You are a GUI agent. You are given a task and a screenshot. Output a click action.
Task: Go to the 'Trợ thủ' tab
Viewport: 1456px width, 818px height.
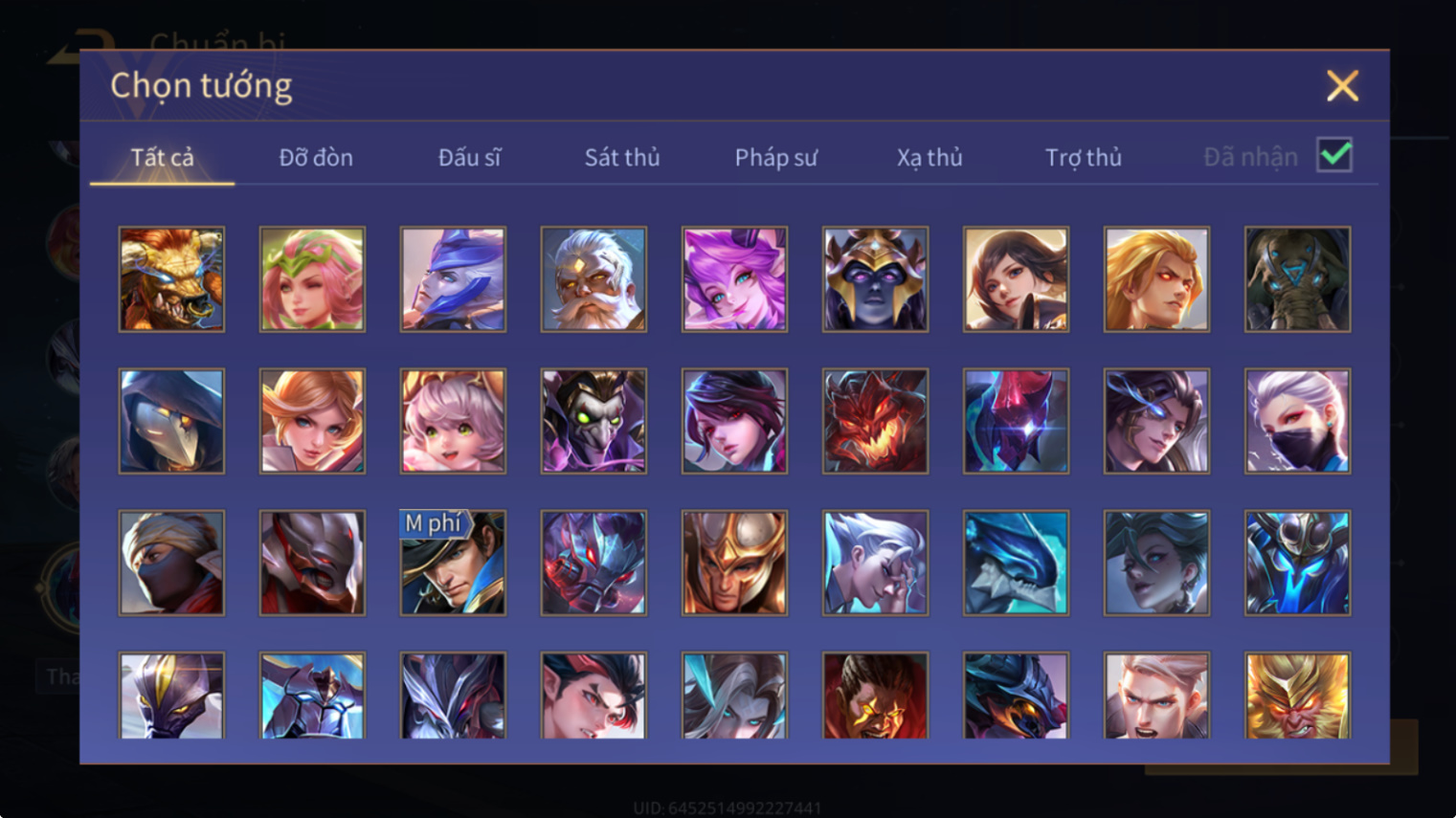coord(1084,157)
